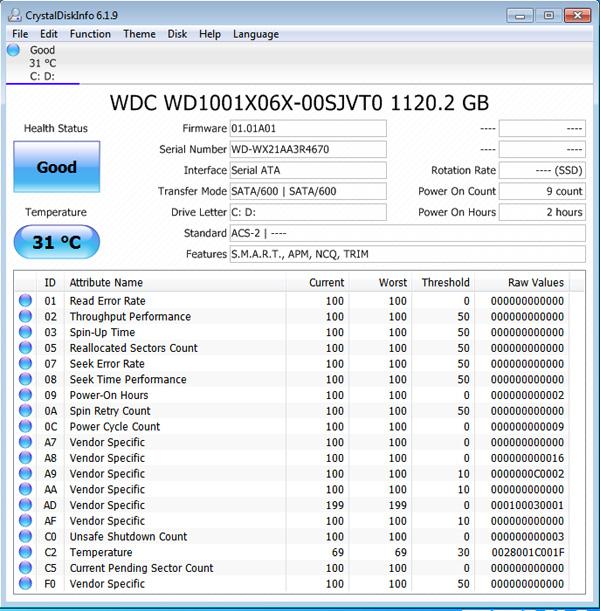
Task: Click status orb for A9 Vendor Specific
Action: pos(25,473)
